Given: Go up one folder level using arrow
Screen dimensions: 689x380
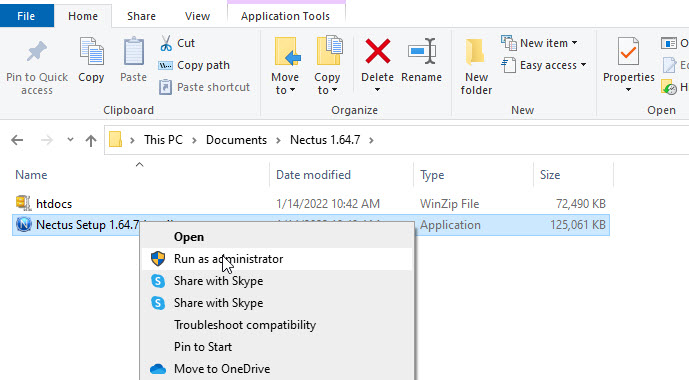Looking at the screenshot, I should (x=91, y=140).
